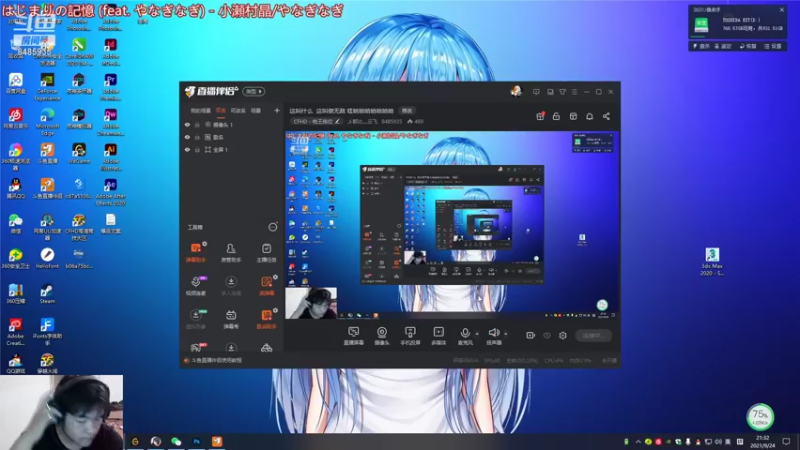Open the 数据助手 toolbox tool
The width and height of the screenshot is (800, 450).
tap(266, 319)
